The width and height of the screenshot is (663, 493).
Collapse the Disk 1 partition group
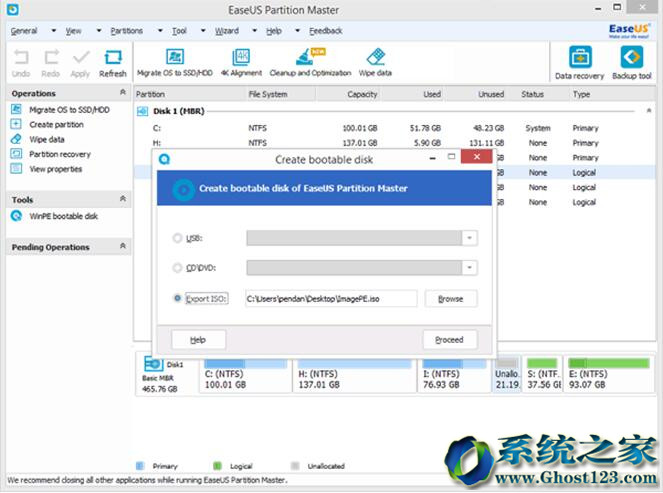(x=649, y=111)
